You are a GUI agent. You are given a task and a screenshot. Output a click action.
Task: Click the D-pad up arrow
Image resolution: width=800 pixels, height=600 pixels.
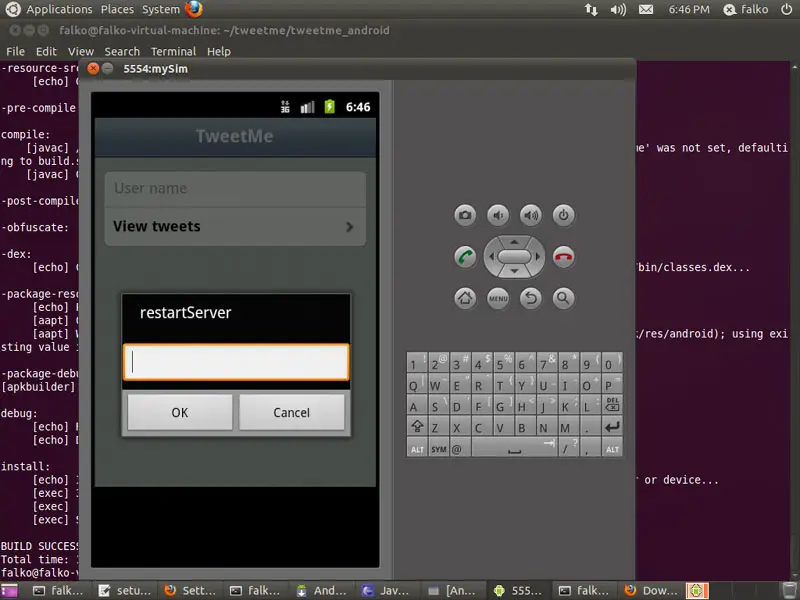(x=514, y=242)
